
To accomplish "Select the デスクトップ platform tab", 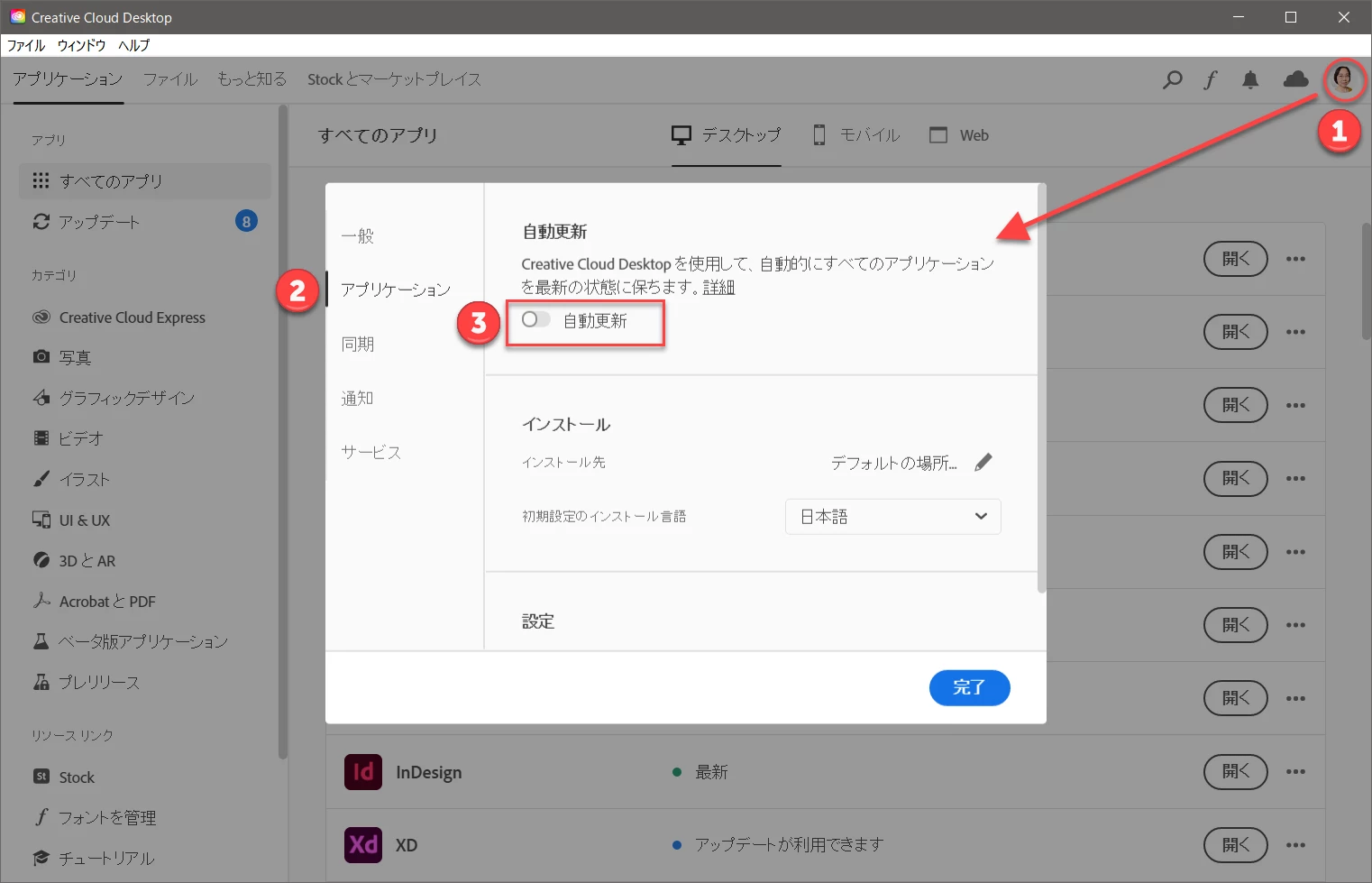I will (726, 135).
